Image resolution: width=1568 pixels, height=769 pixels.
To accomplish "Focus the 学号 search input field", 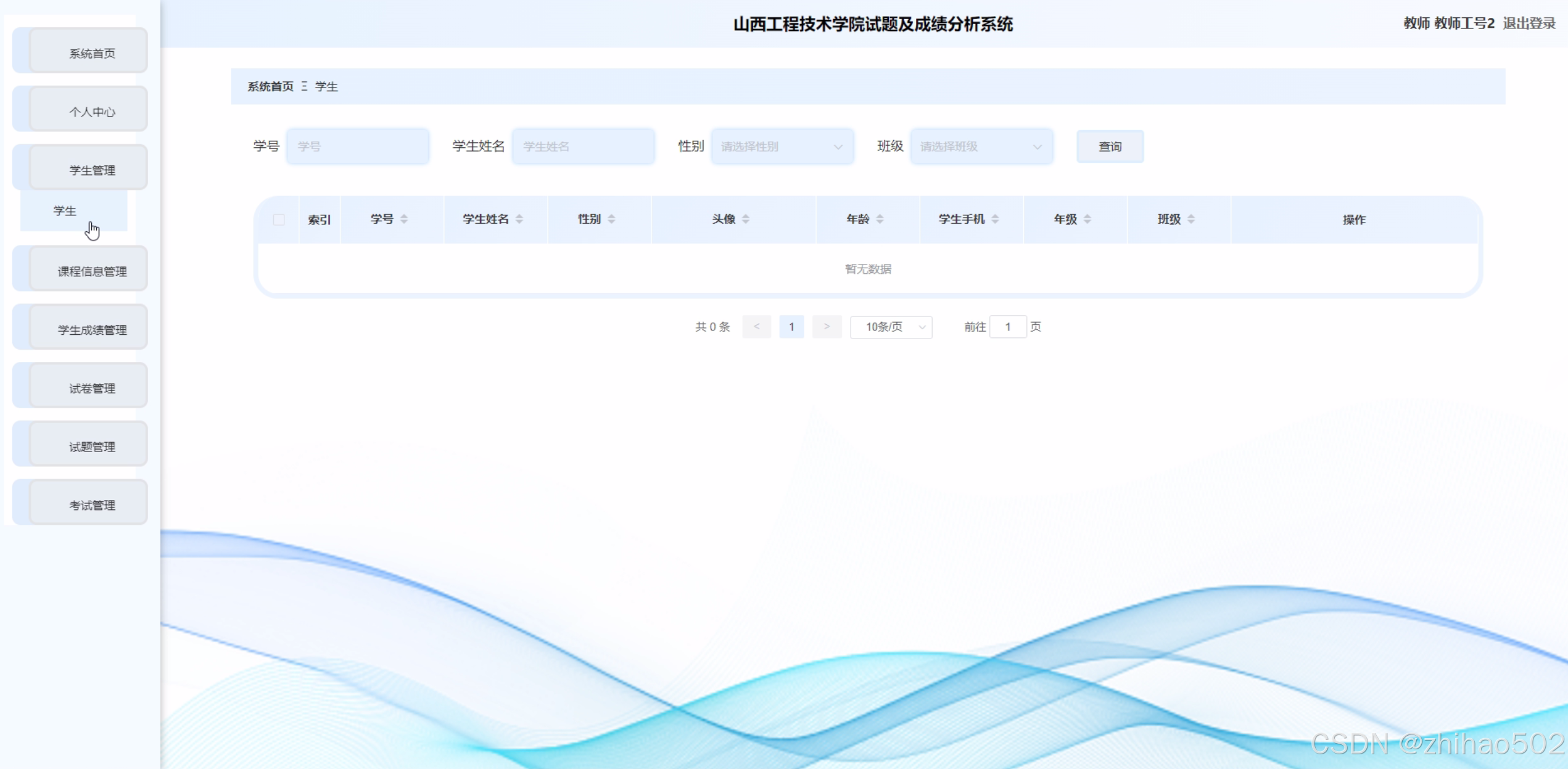I will (357, 147).
